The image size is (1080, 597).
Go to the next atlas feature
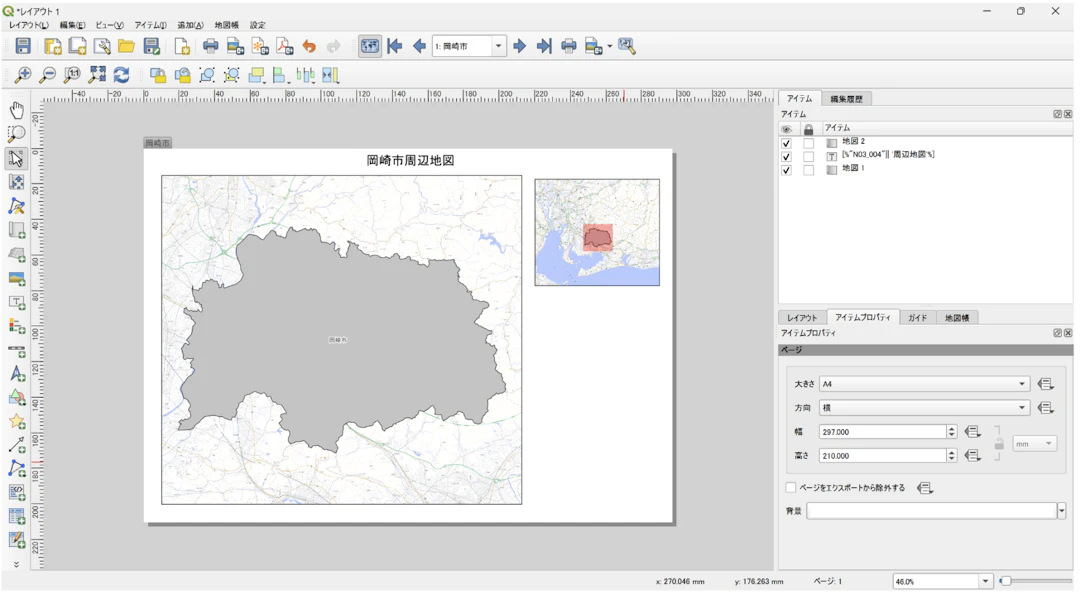point(519,46)
